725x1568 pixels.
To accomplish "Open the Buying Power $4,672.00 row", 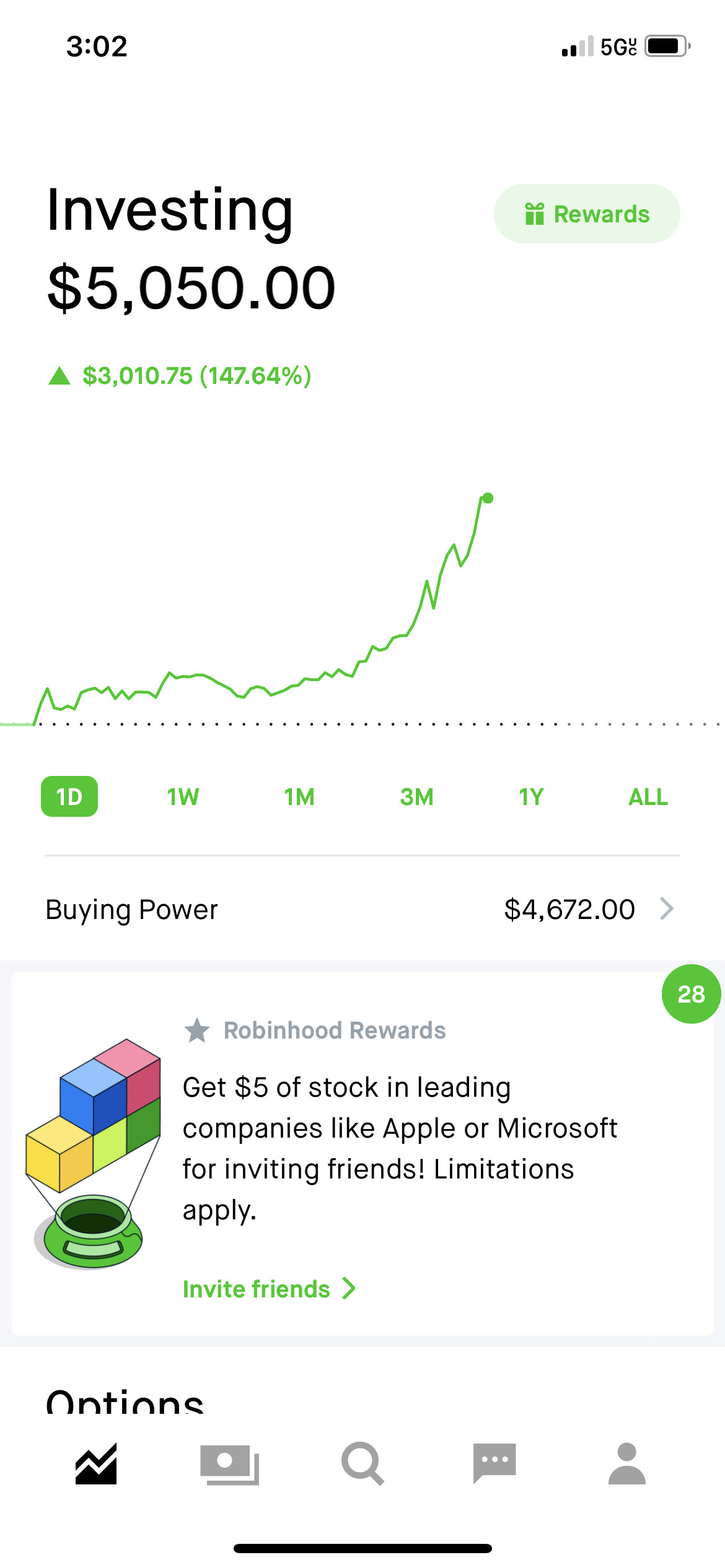I will pos(362,909).
